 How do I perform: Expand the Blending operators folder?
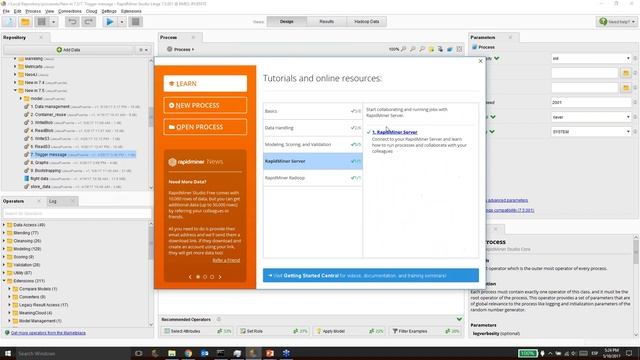click(4, 233)
